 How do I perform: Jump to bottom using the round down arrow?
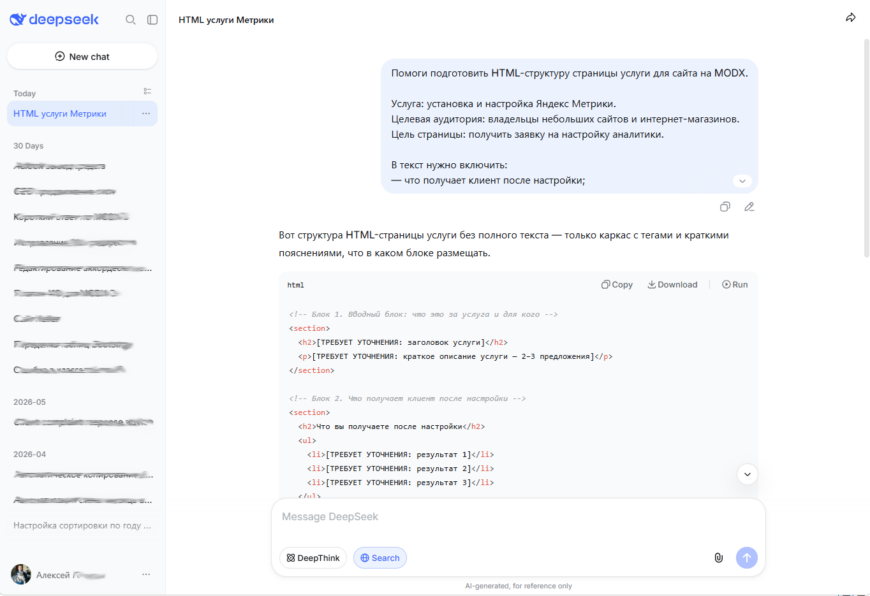[747, 474]
